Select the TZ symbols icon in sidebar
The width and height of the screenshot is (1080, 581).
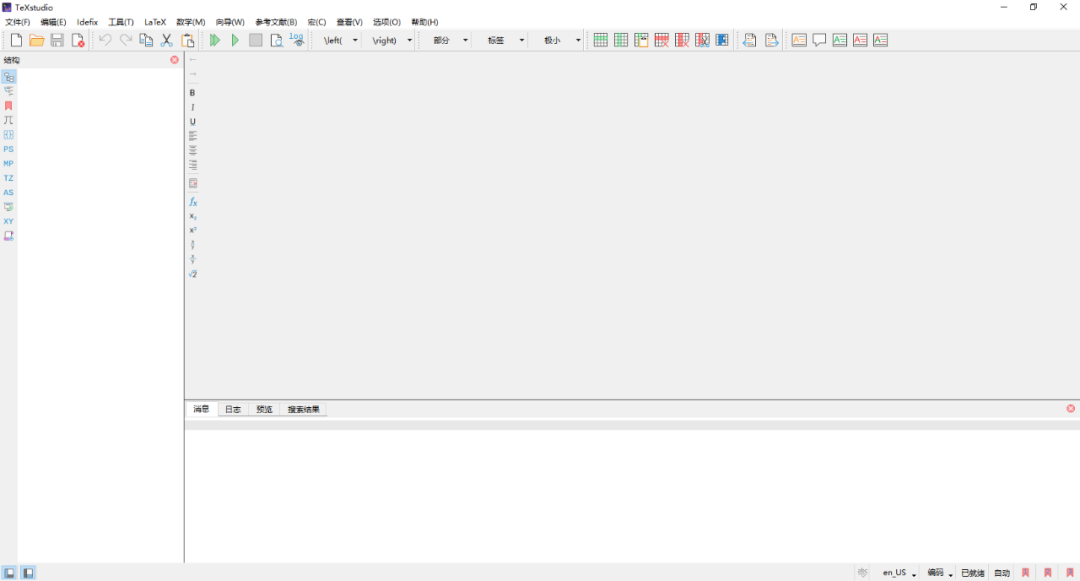pyautogui.click(x=9, y=178)
